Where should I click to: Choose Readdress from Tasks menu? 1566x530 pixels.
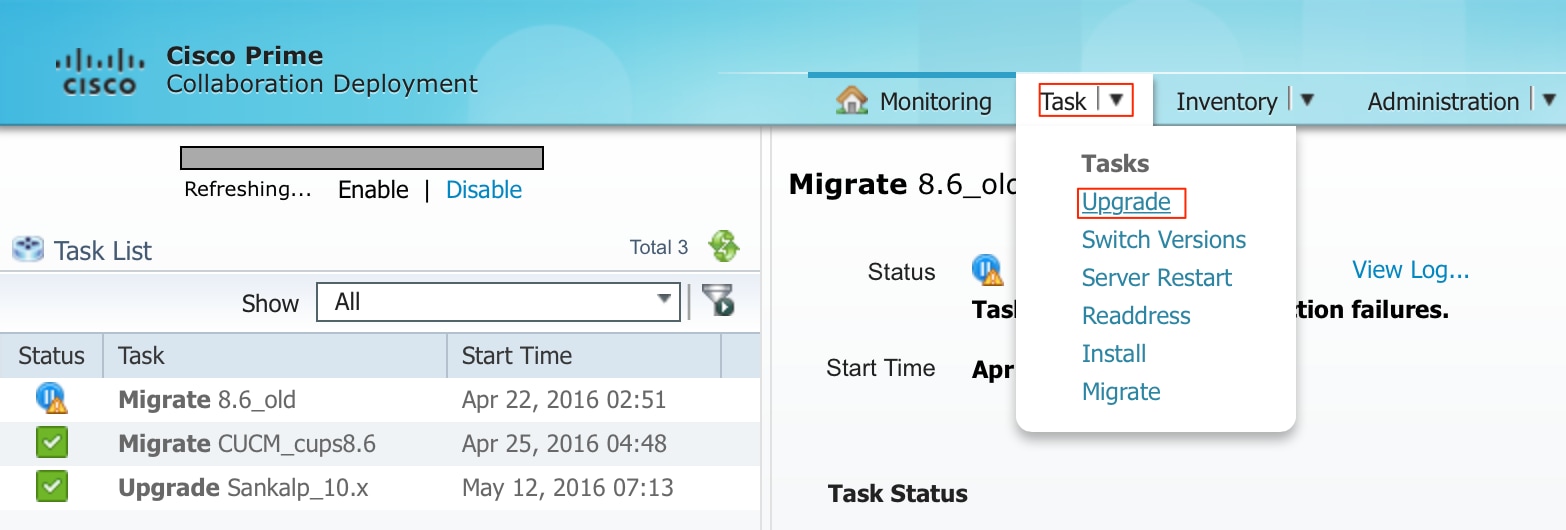coord(1136,316)
